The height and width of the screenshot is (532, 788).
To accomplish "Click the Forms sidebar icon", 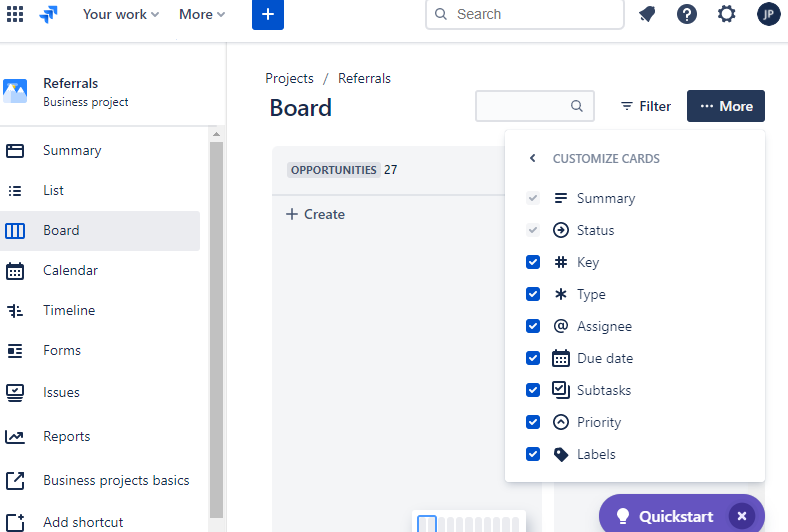I will [x=15, y=351].
